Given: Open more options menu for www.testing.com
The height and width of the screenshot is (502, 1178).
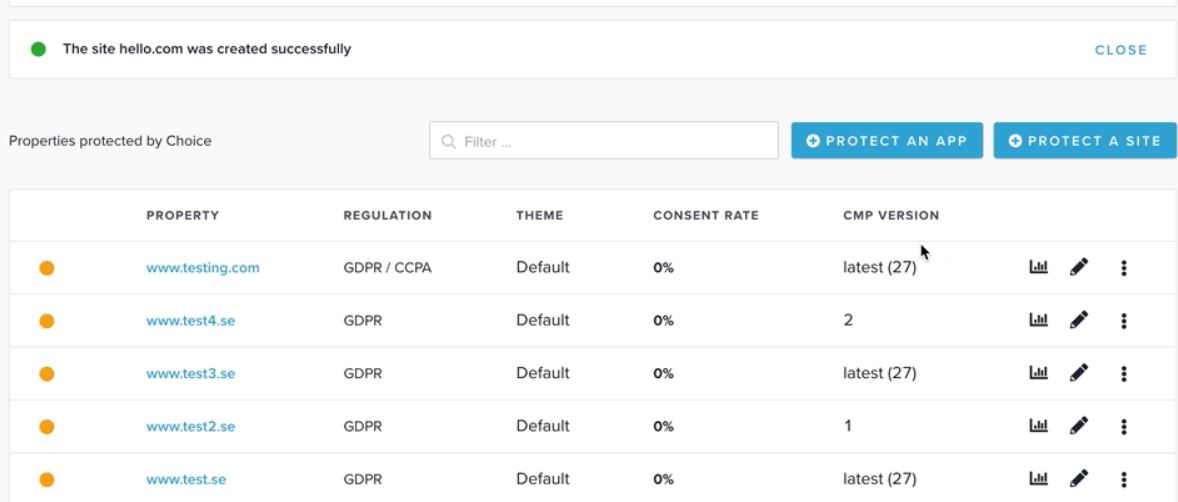Looking at the screenshot, I should tap(1123, 268).
